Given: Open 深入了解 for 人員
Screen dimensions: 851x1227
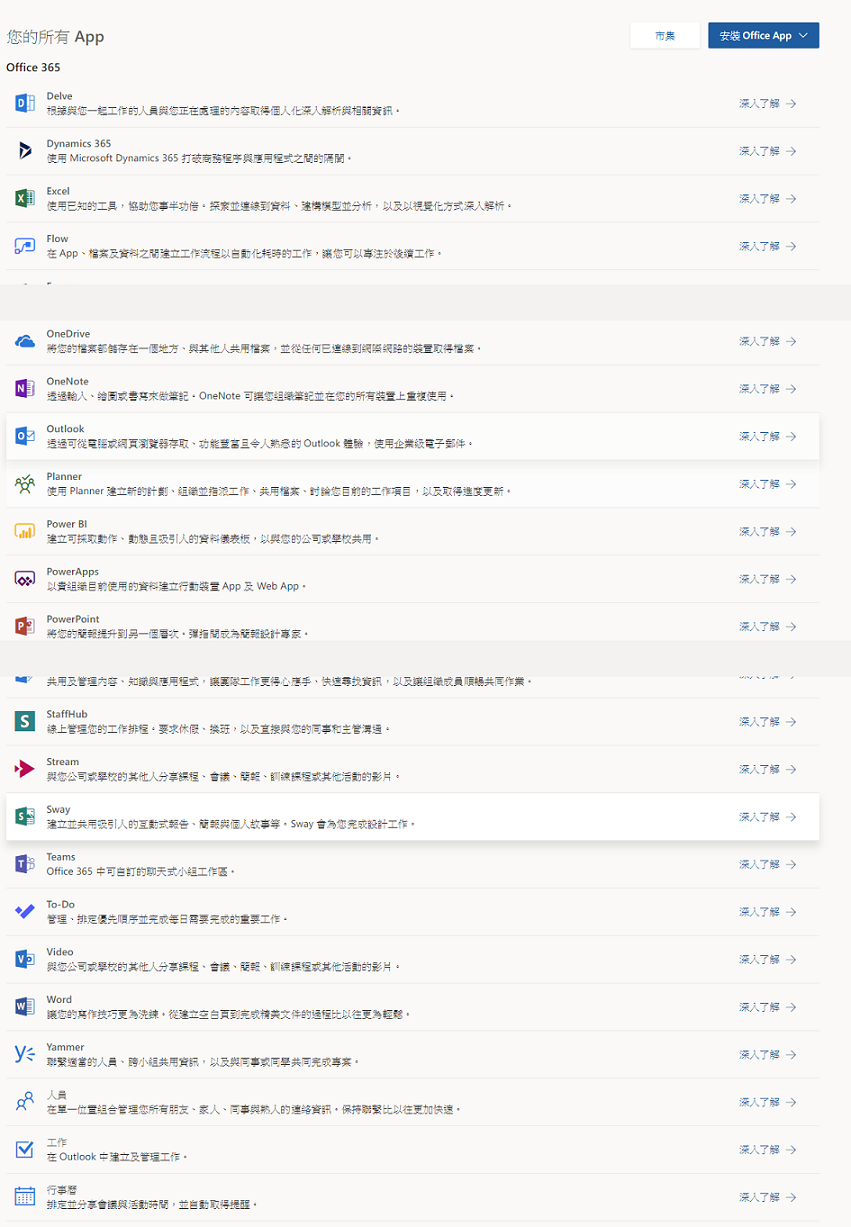Looking at the screenshot, I should point(767,1102).
